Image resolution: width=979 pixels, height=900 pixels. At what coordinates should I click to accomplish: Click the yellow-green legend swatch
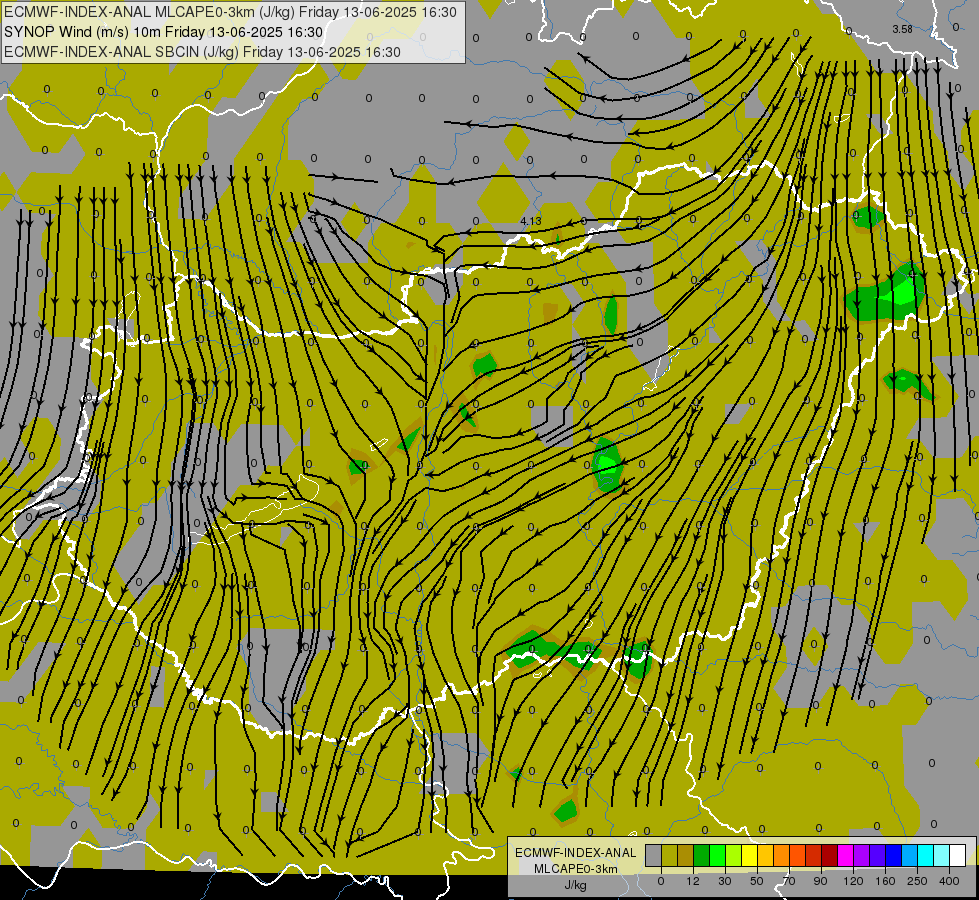[x=734, y=855]
